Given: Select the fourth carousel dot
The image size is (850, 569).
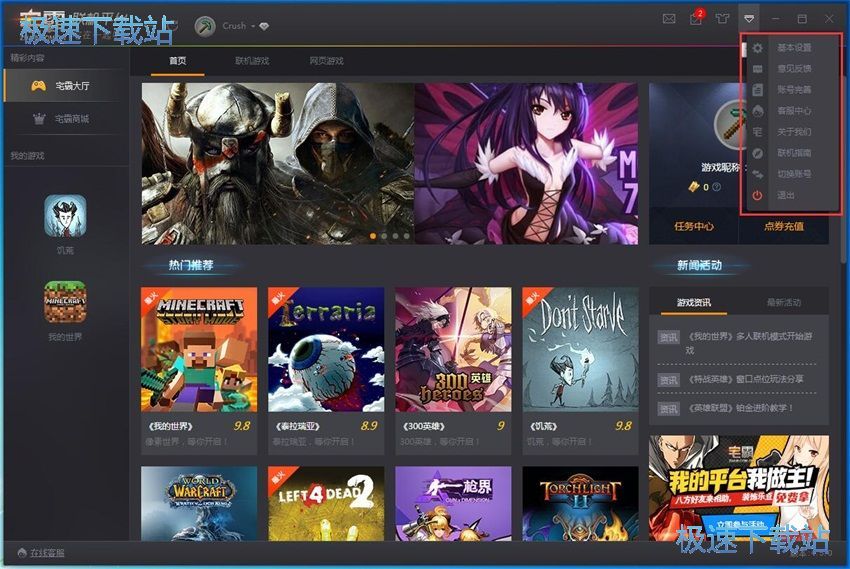Looking at the screenshot, I should coord(407,236).
